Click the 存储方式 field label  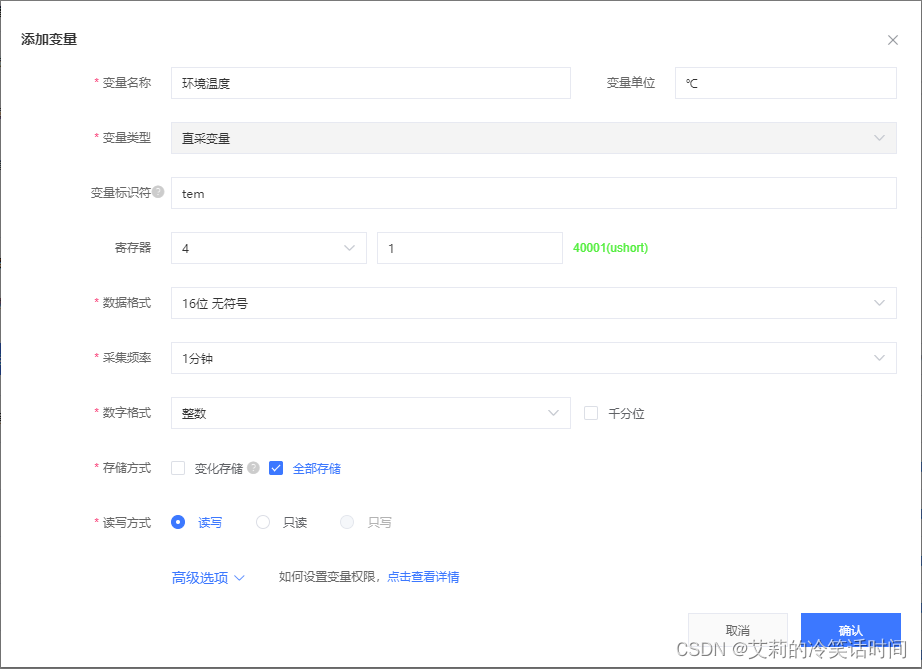click(x=127, y=468)
